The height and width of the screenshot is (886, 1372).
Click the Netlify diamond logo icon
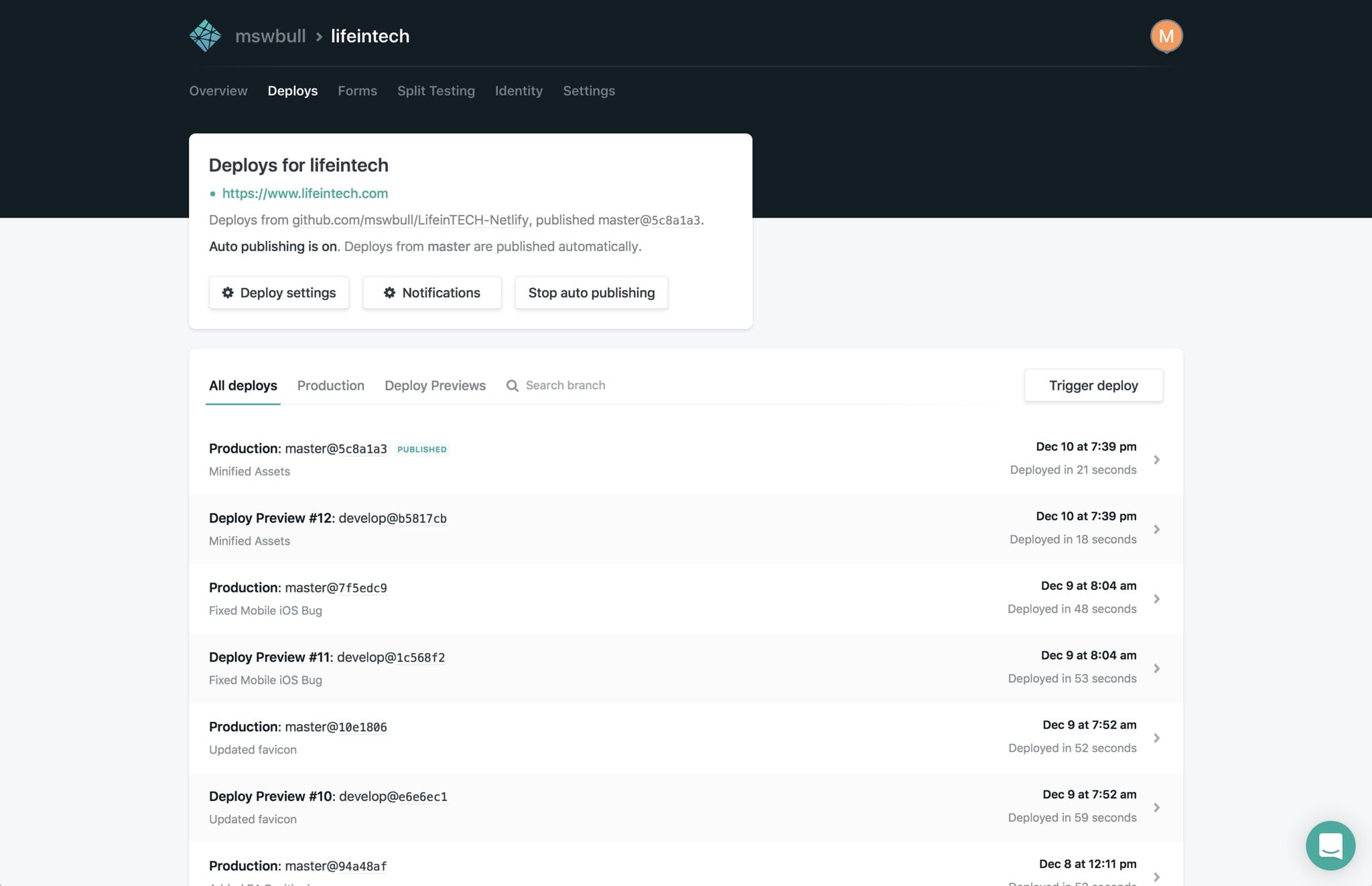click(x=205, y=35)
